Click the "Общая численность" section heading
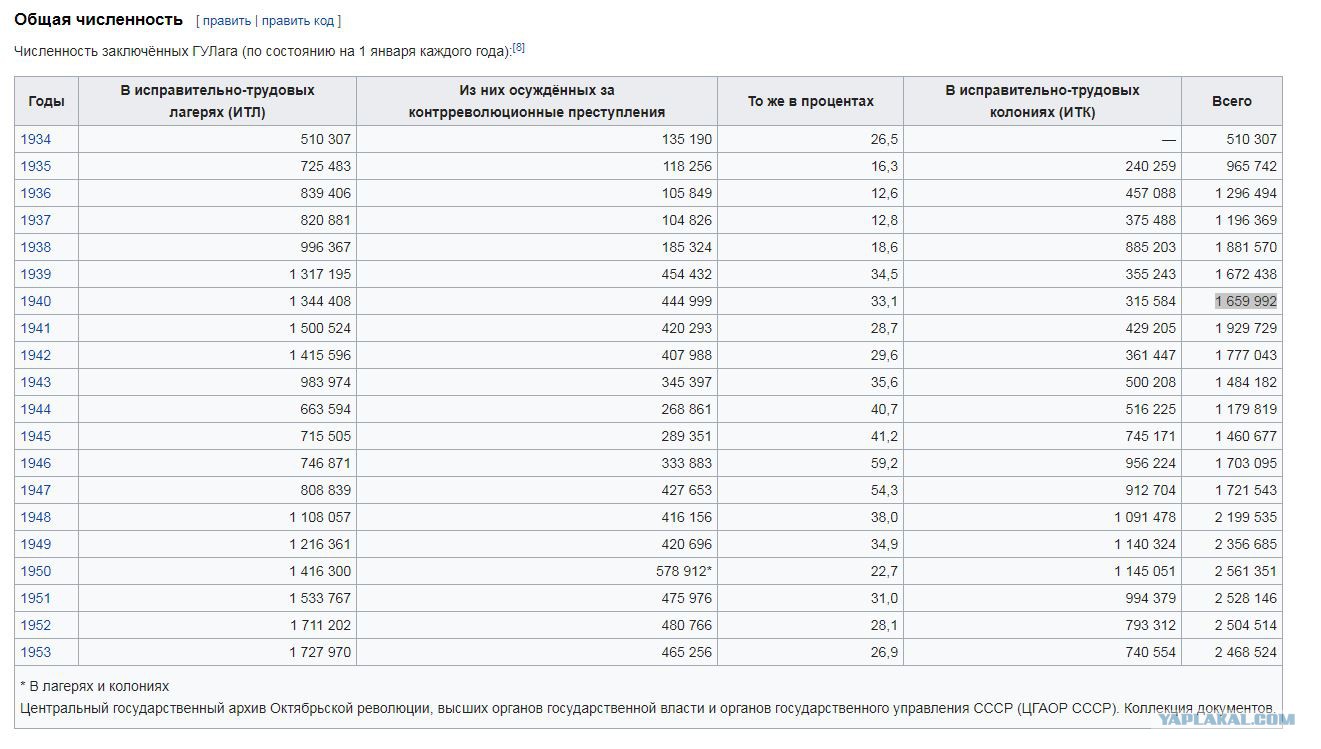Image resolution: width=1321 pixels, height=749 pixels. [98, 20]
